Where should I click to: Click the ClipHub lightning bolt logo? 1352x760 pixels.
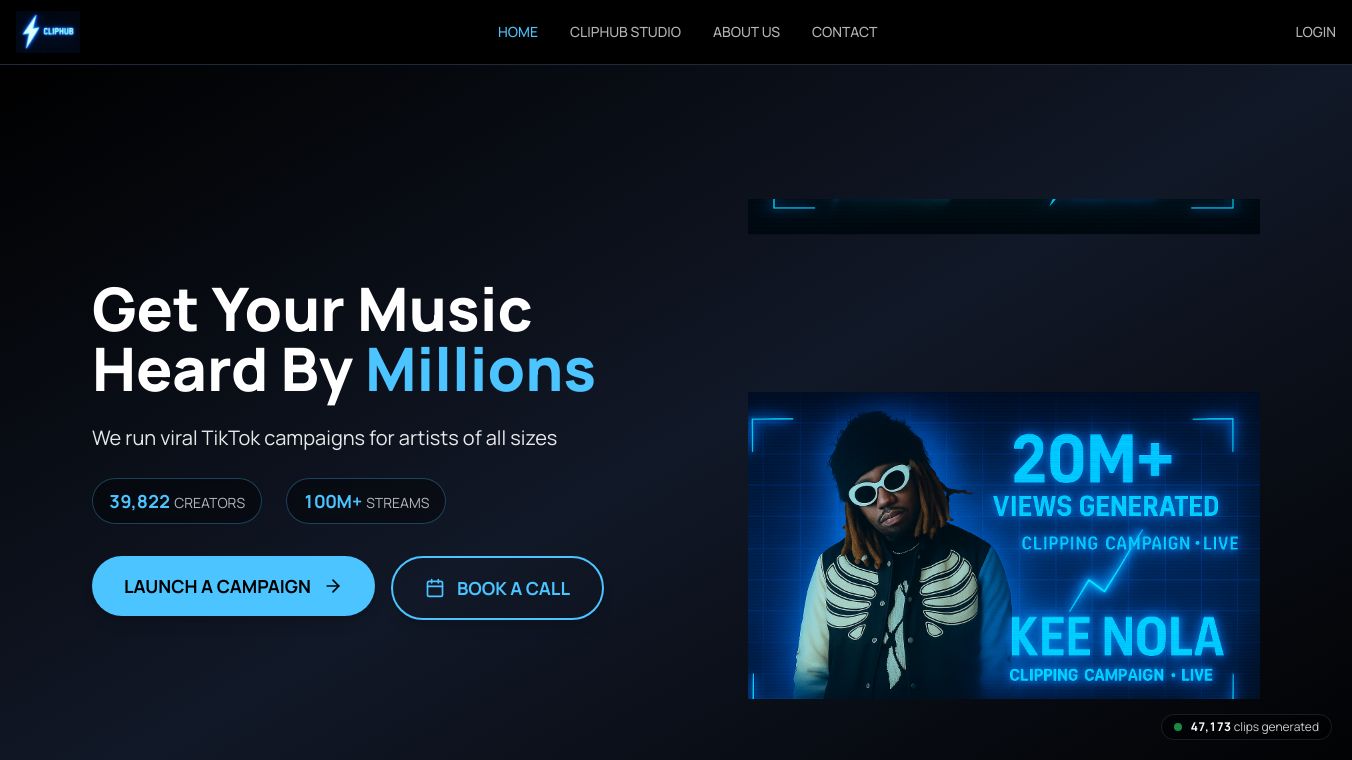pyautogui.click(x=48, y=32)
